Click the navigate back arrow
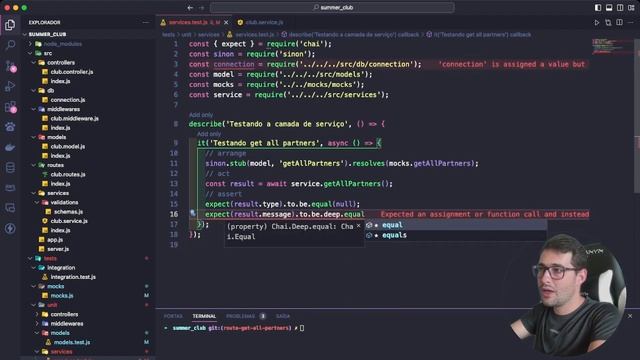640x360 pixels. [x=190, y=7]
